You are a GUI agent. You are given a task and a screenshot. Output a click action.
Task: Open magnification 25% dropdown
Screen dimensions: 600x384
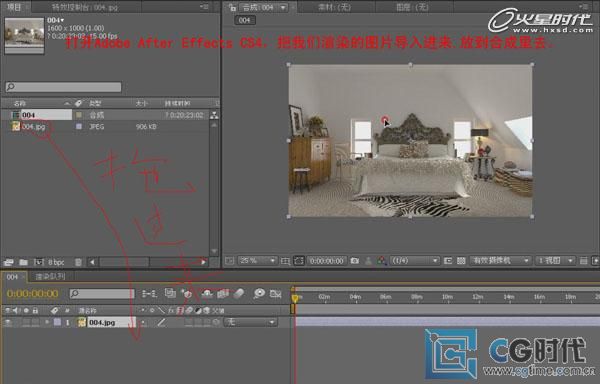[x=257, y=261]
